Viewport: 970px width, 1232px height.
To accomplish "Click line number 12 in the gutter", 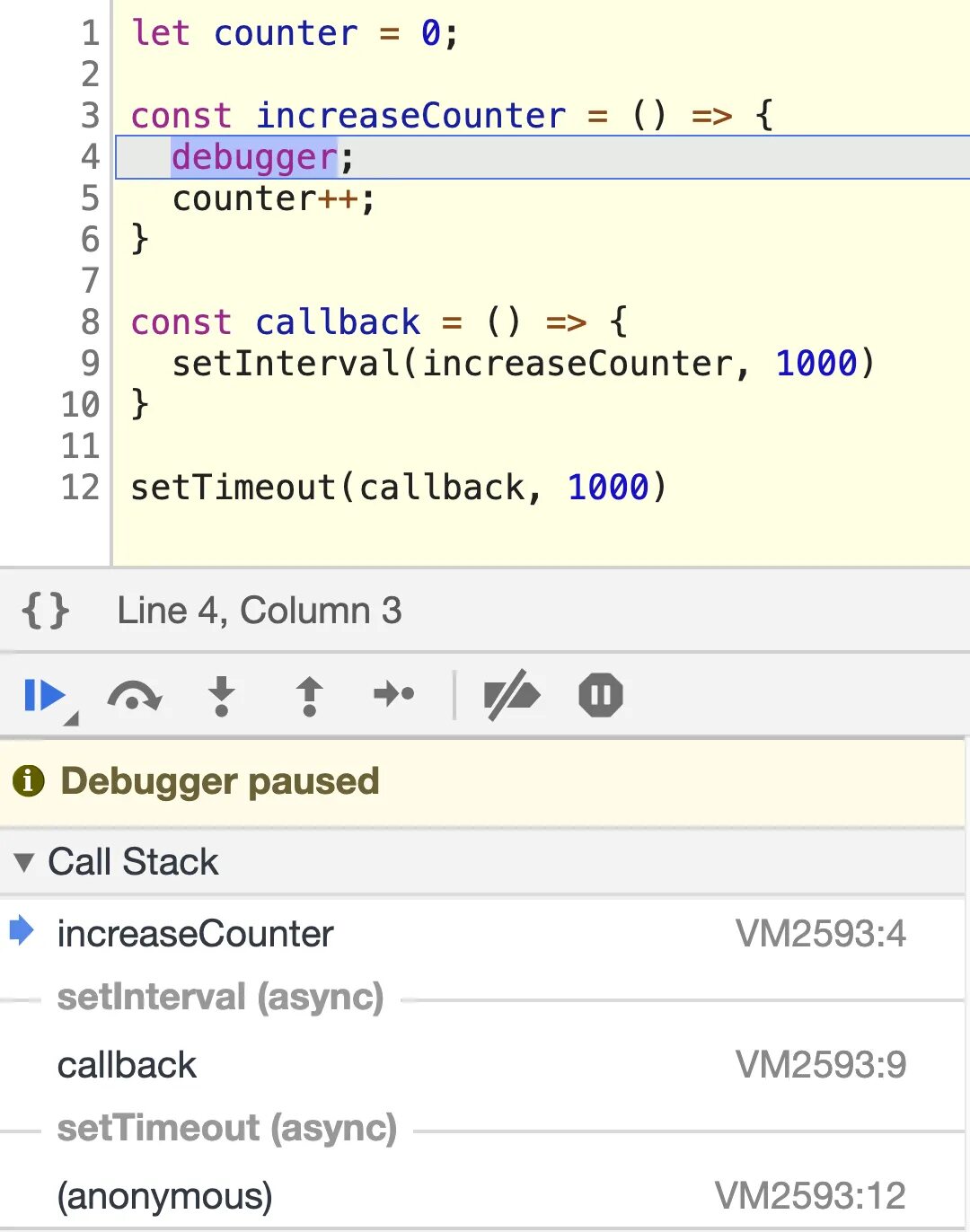I will [81, 488].
